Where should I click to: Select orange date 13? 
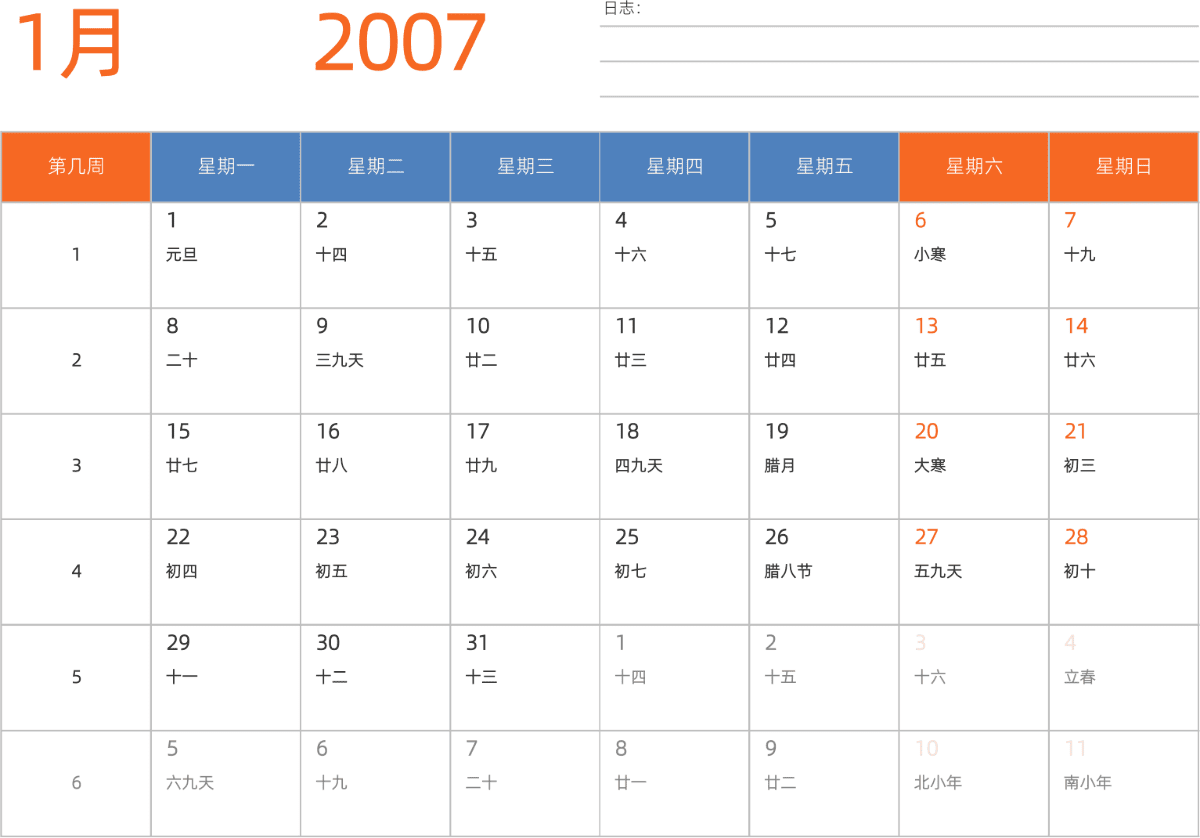click(x=927, y=326)
